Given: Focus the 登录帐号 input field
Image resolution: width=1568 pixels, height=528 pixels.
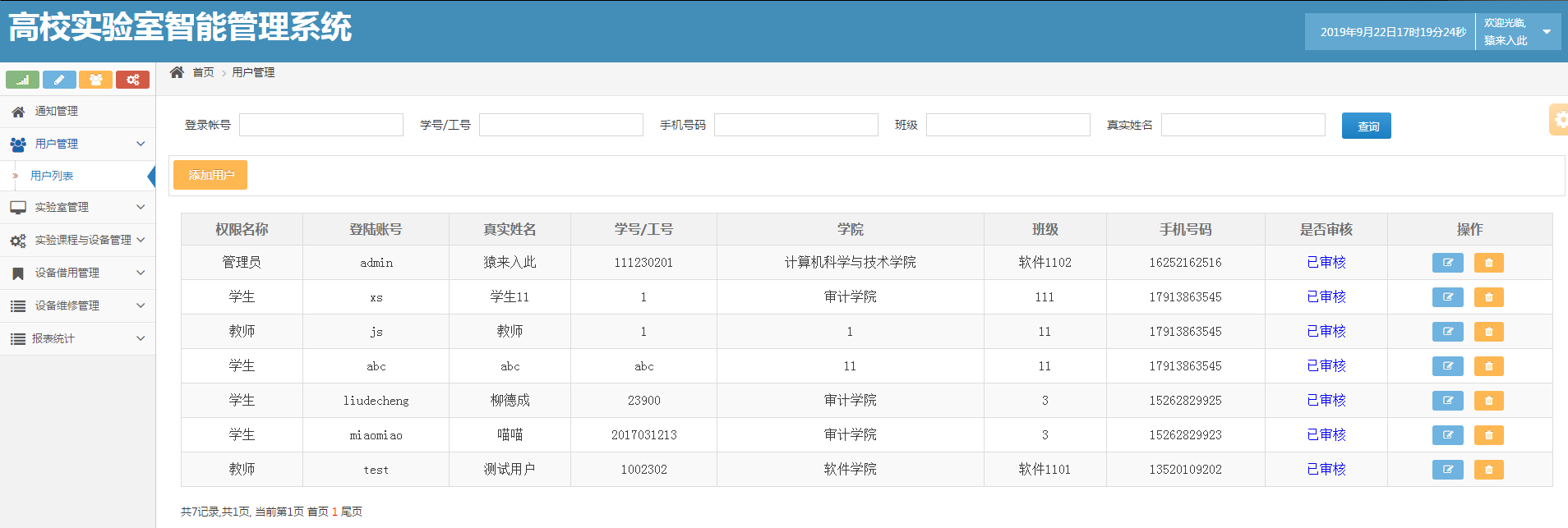Looking at the screenshot, I should click(321, 125).
